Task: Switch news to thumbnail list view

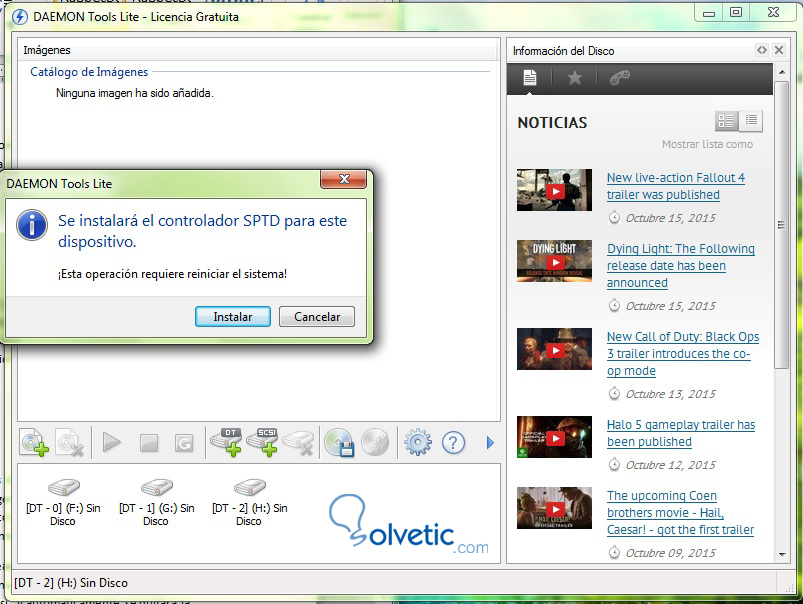Action: point(726,121)
